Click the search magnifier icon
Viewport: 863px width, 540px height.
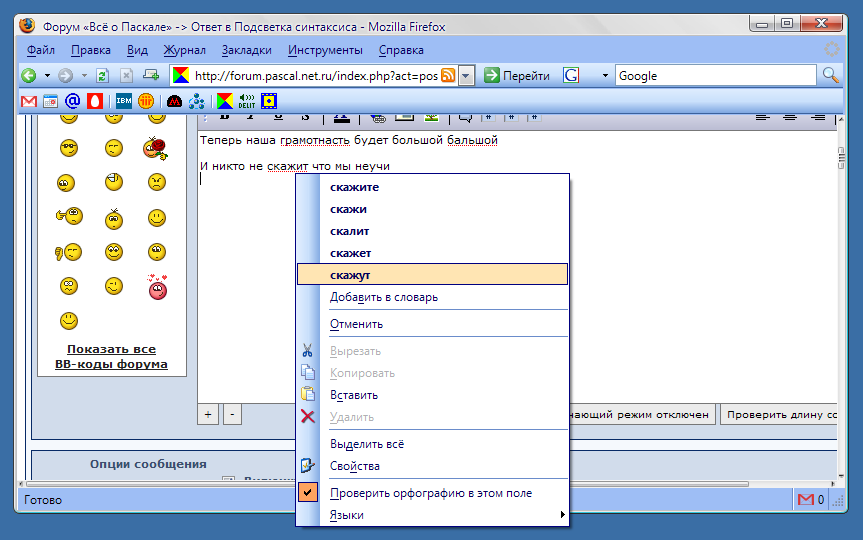(830, 76)
